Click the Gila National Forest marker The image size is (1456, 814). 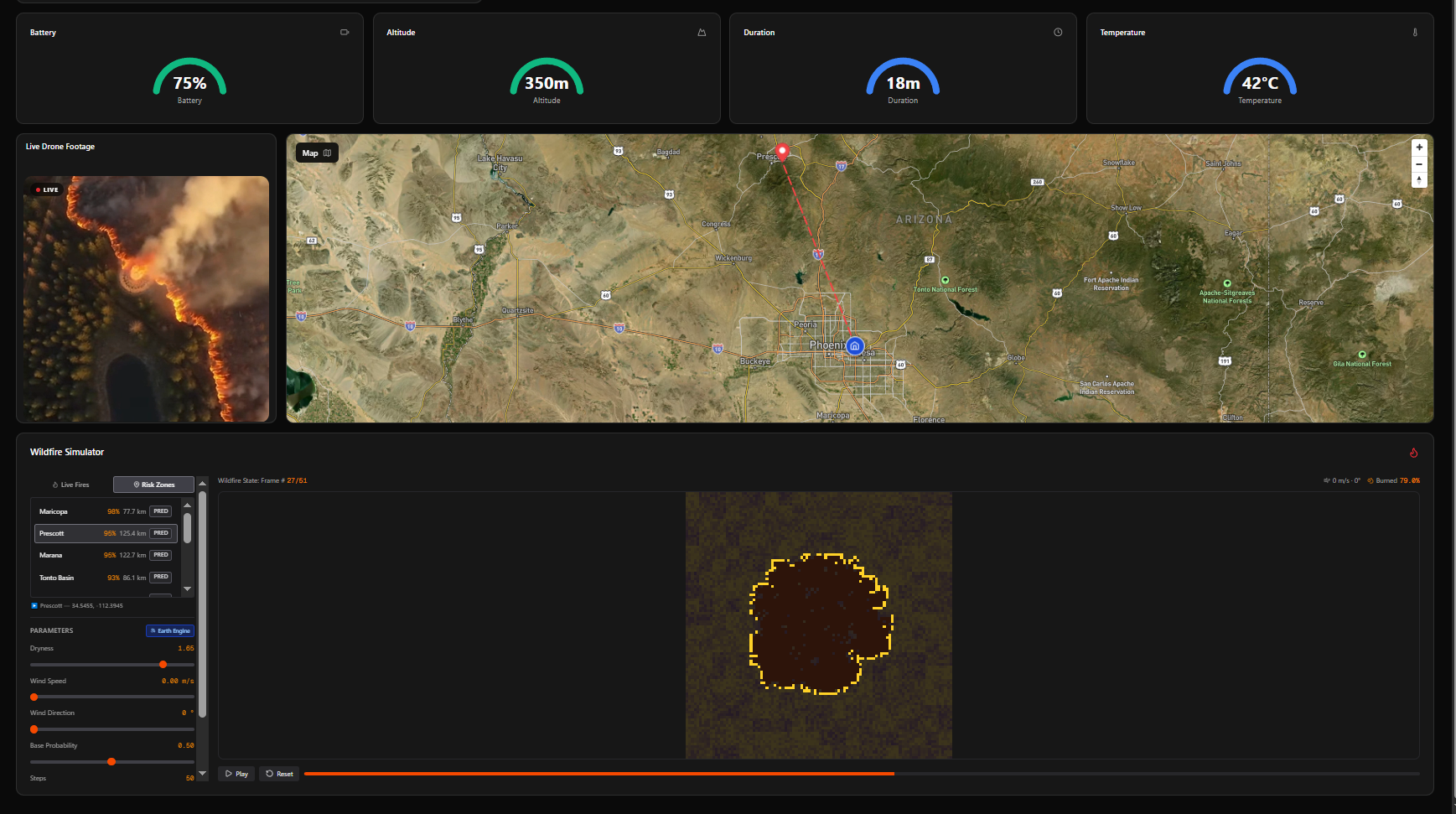click(x=1362, y=355)
